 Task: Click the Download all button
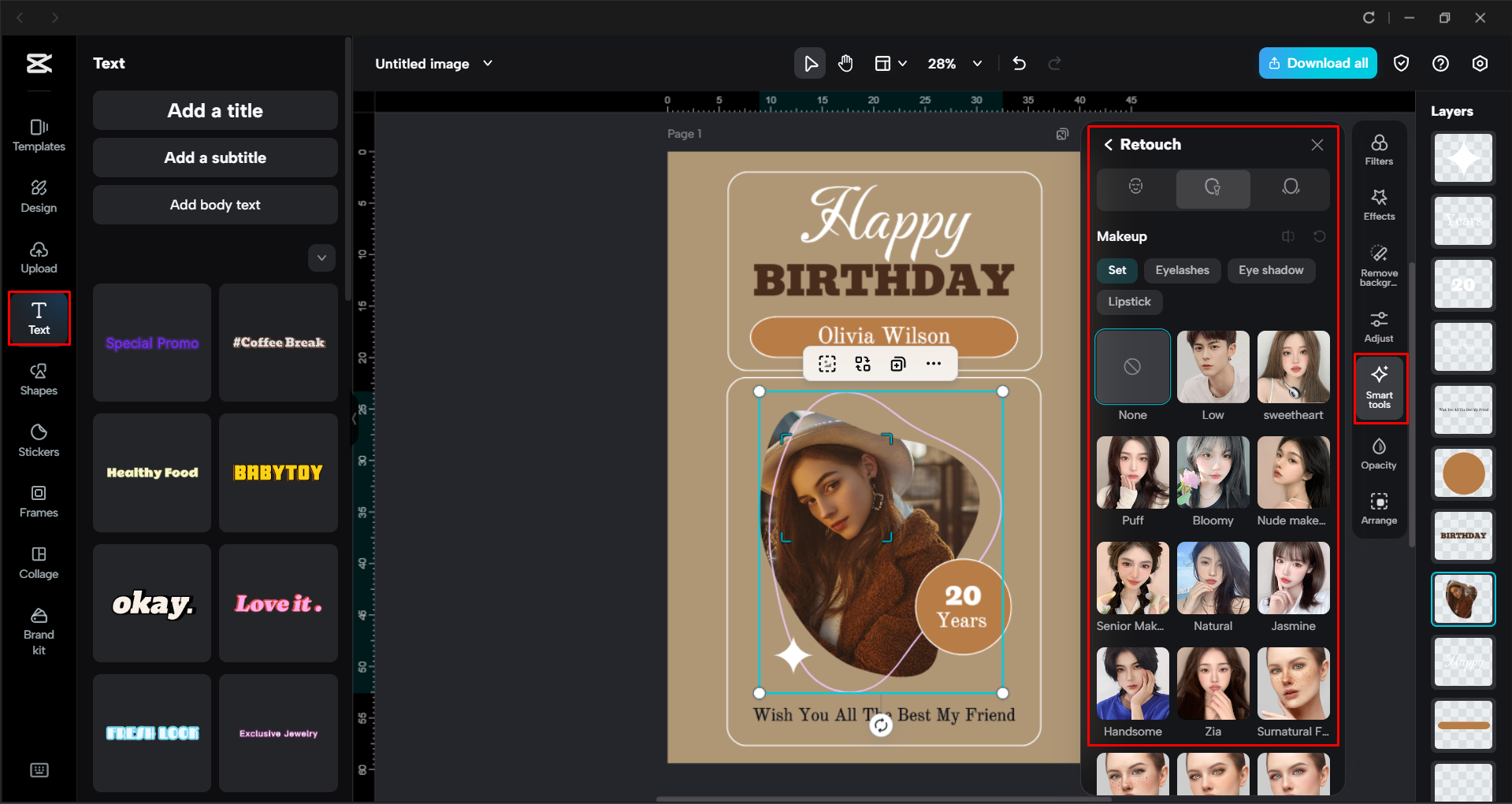pyautogui.click(x=1317, y=63)
